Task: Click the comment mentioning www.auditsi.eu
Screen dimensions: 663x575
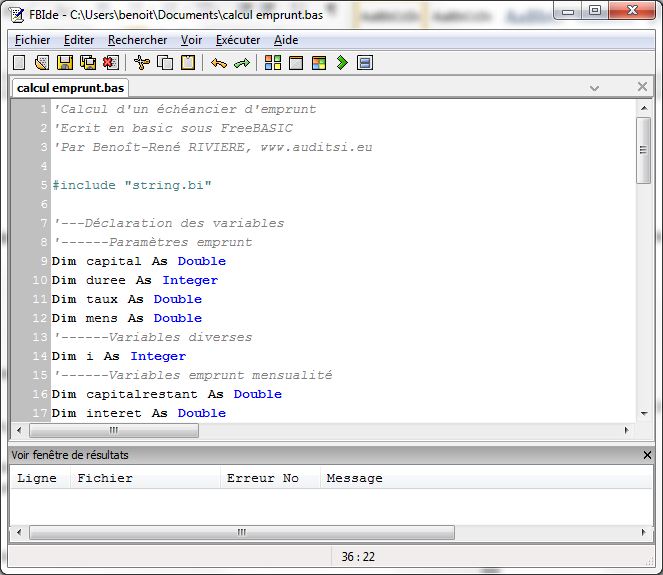Action: (213, 147)
